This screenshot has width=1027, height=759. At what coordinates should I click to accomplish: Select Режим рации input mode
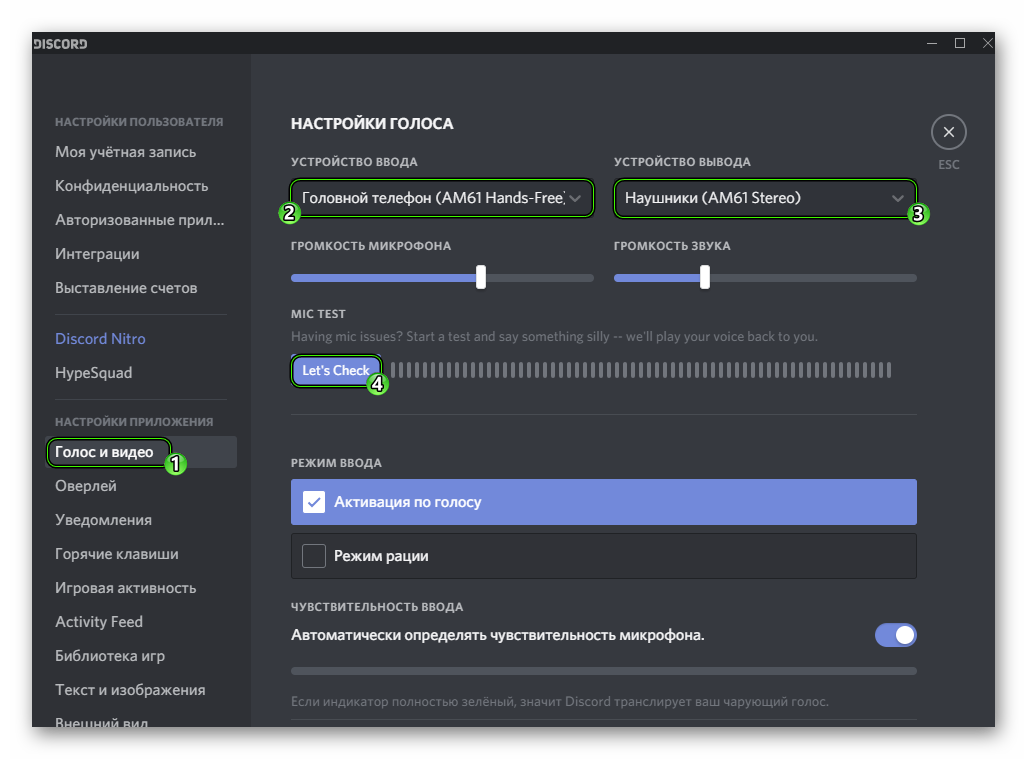(x=603, y=556)
